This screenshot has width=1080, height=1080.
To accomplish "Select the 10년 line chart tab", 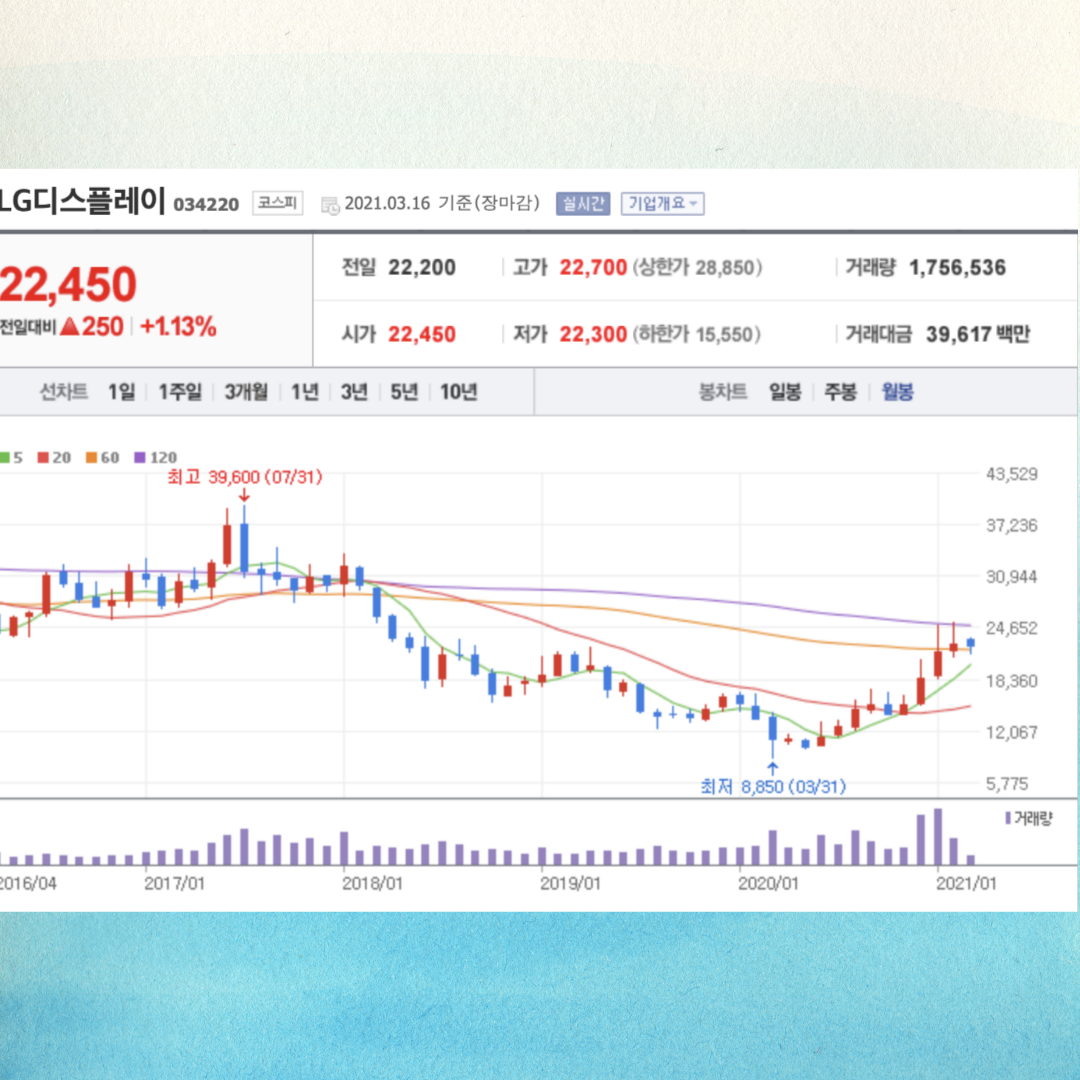I will click(x=459, y=392).
